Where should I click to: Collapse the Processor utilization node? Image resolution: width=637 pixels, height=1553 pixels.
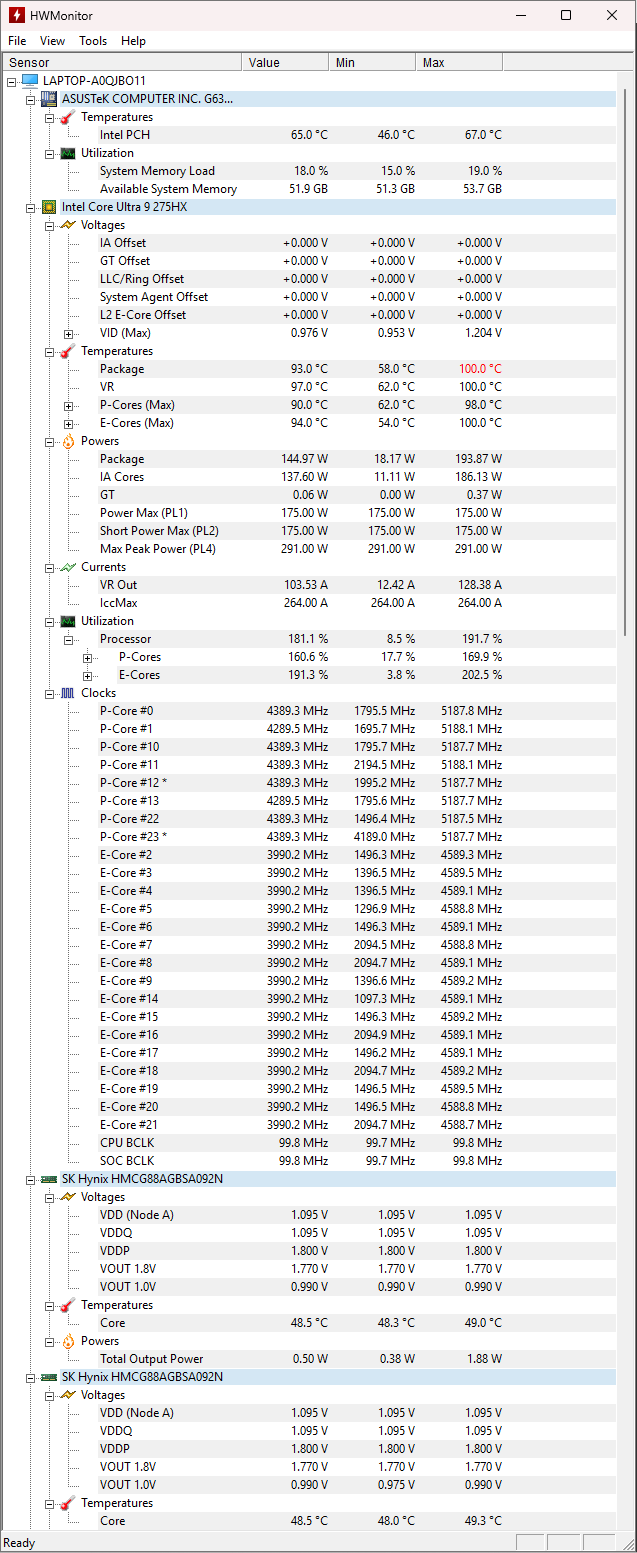click(68, 639)
